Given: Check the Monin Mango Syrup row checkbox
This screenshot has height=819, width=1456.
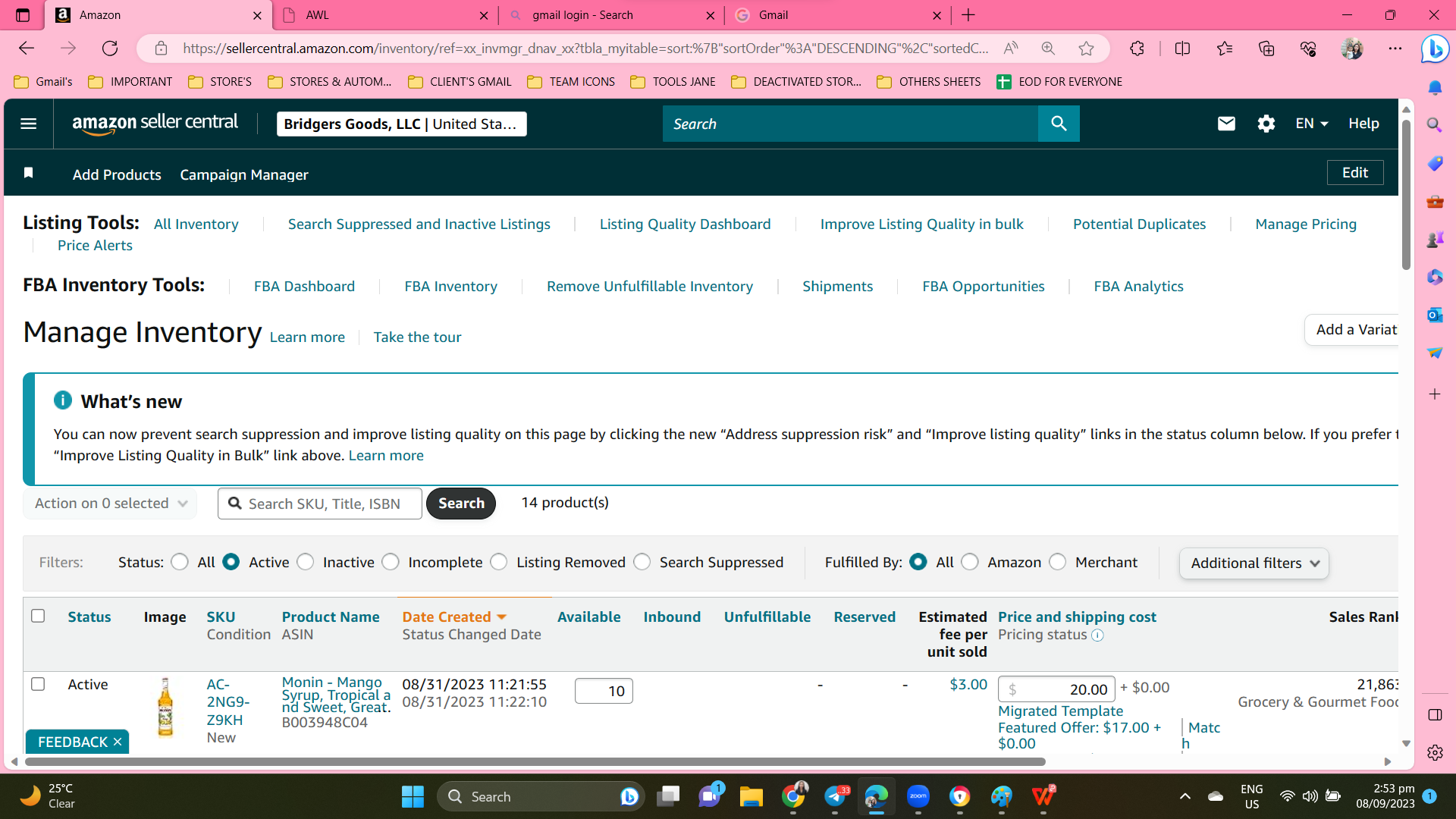Looking at the screenshot, I should coord(38,684).
